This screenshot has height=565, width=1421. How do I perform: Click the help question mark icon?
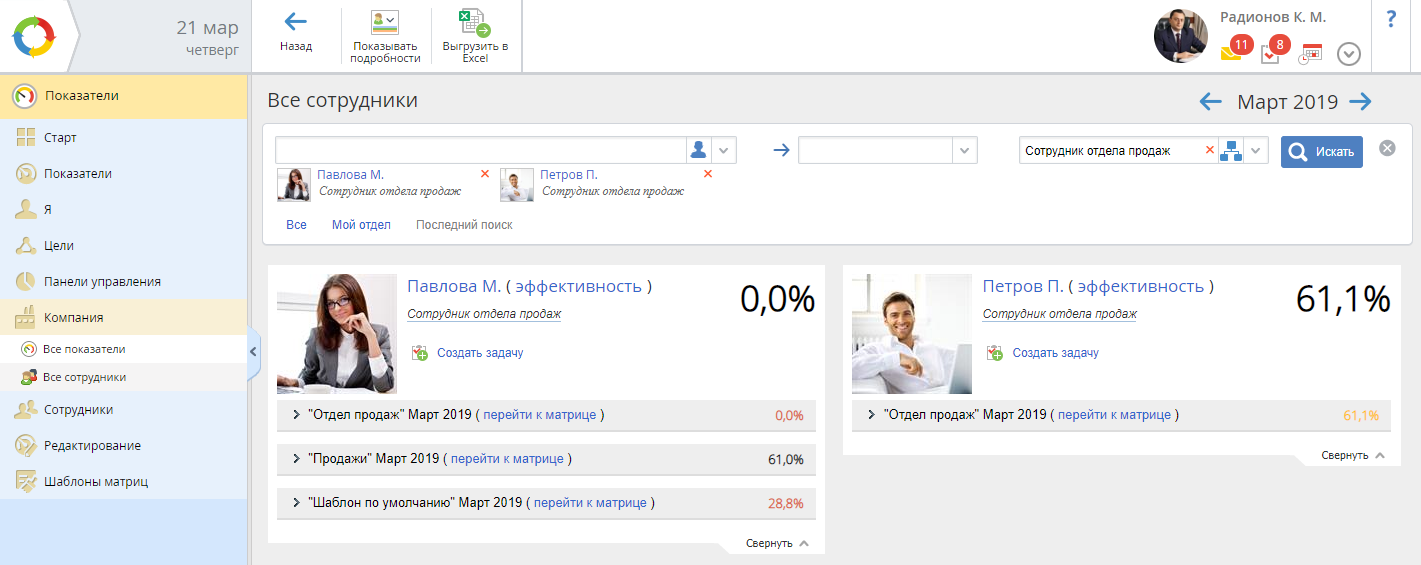point(1391,19)
